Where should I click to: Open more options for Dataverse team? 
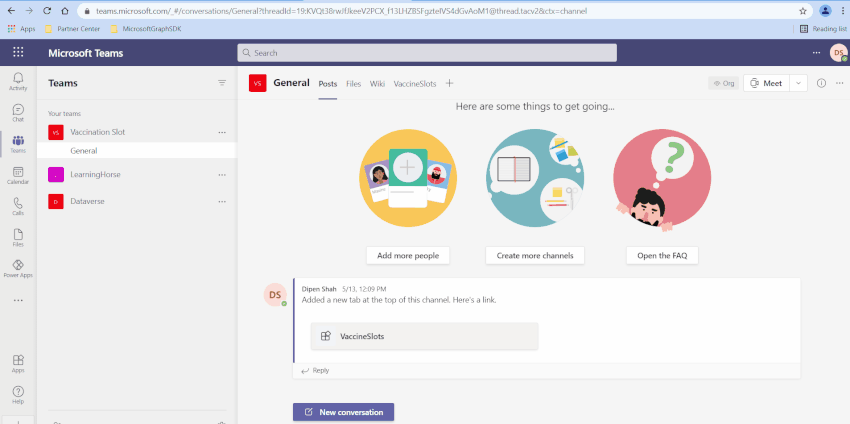(222, 201)
